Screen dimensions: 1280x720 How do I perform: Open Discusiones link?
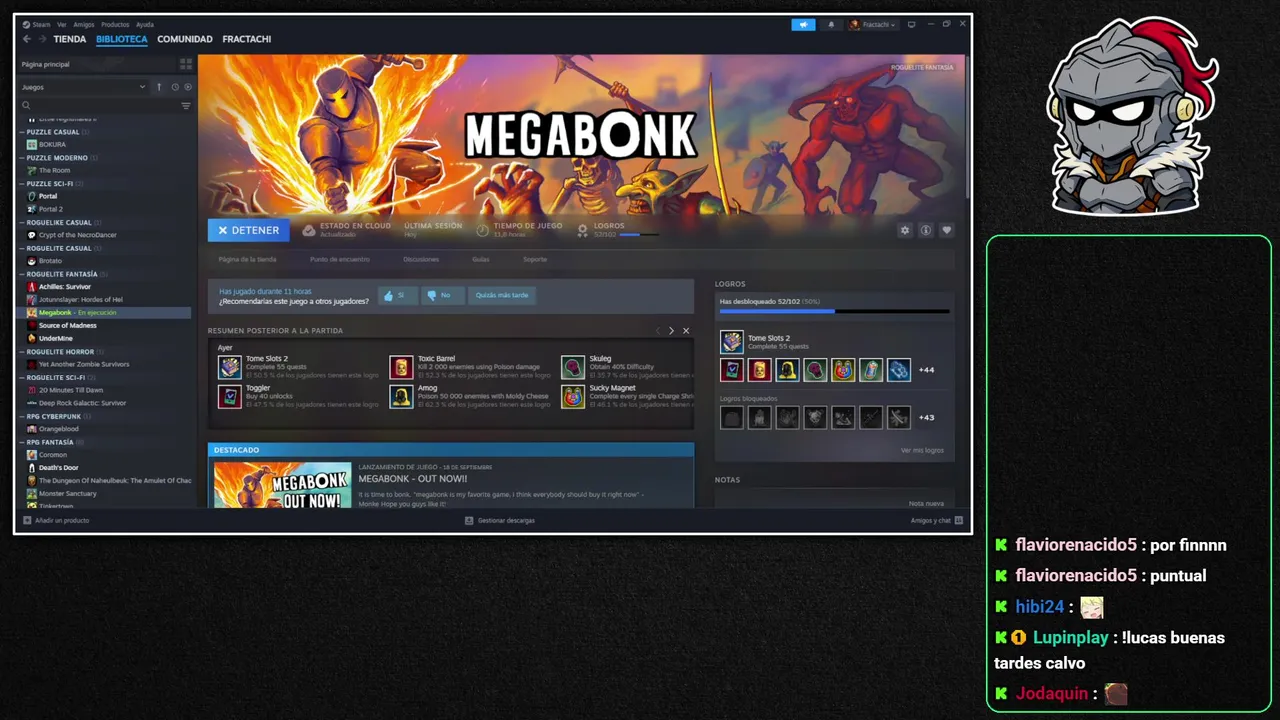[421, 259]
